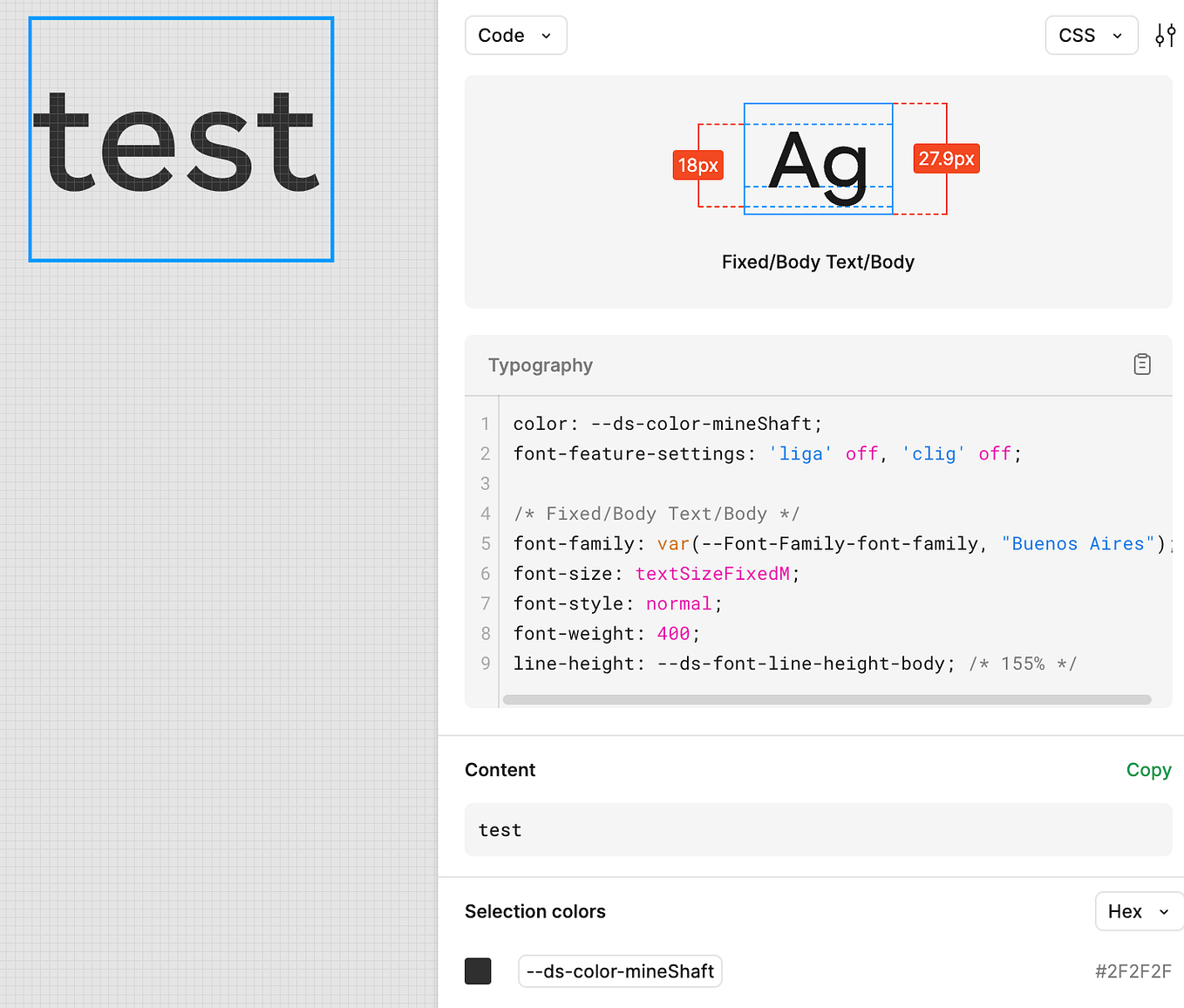The width and height of the screenshot is (1184, 1008).
Task: Click the mineShaft color swatch
Action: pyautogui.click(x=478, y=971)
